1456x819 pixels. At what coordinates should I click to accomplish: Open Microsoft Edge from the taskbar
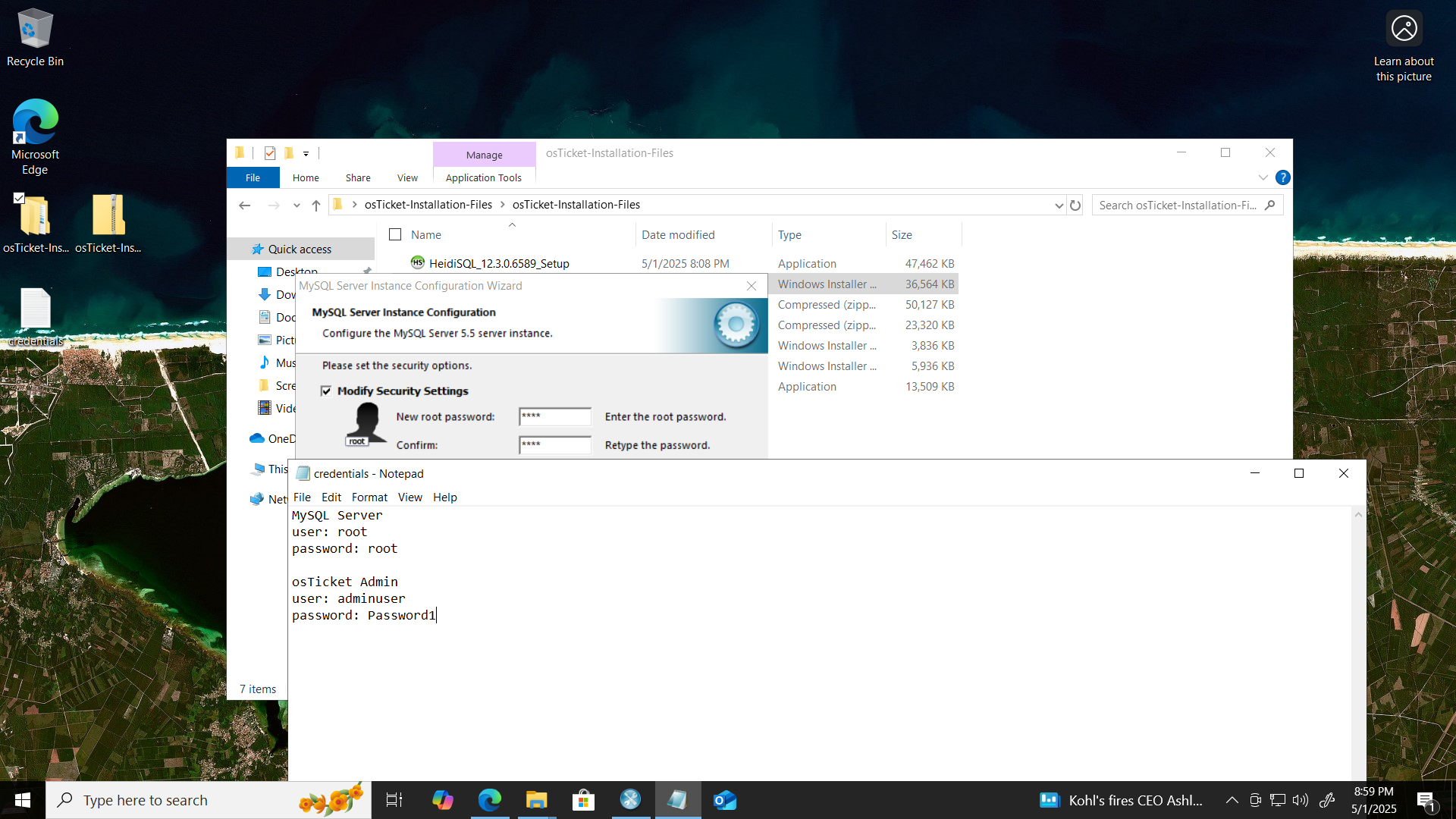pyautogui.click(x=490, y=800)
